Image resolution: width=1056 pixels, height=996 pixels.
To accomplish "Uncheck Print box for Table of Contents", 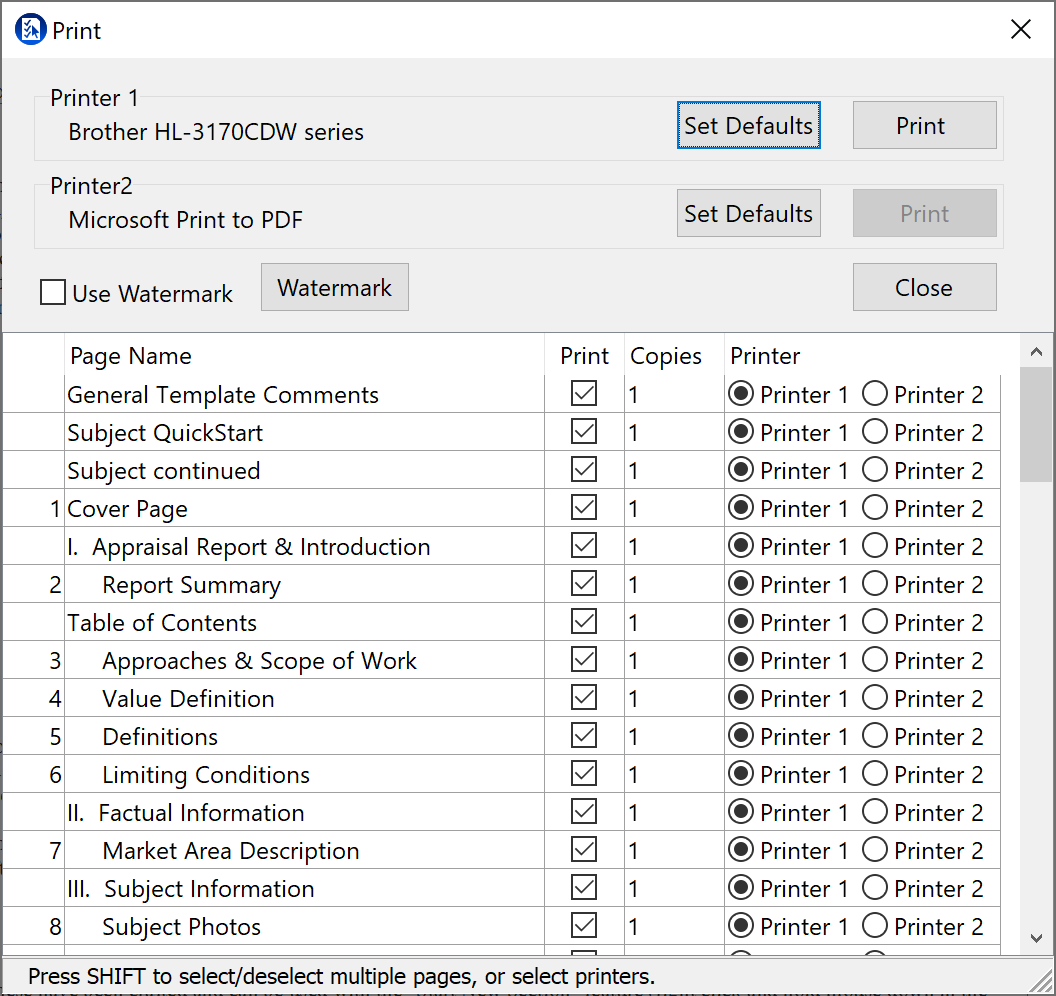I will coord(584,622).
